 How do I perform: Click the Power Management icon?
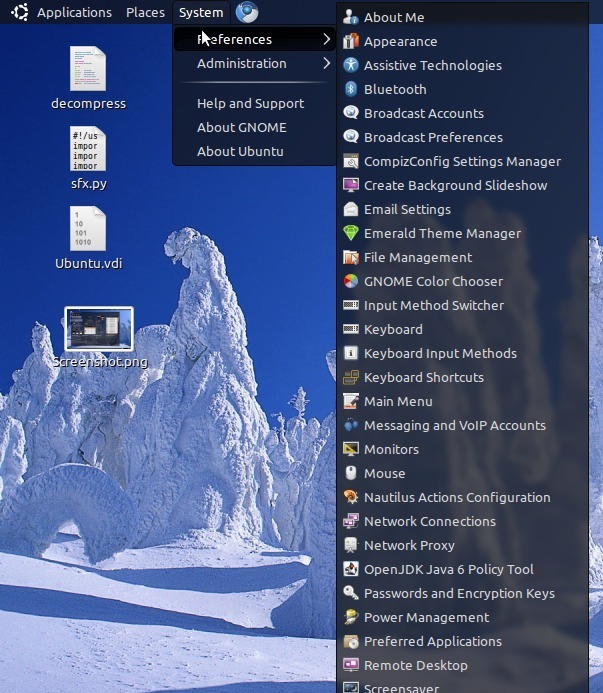(351, 617)
